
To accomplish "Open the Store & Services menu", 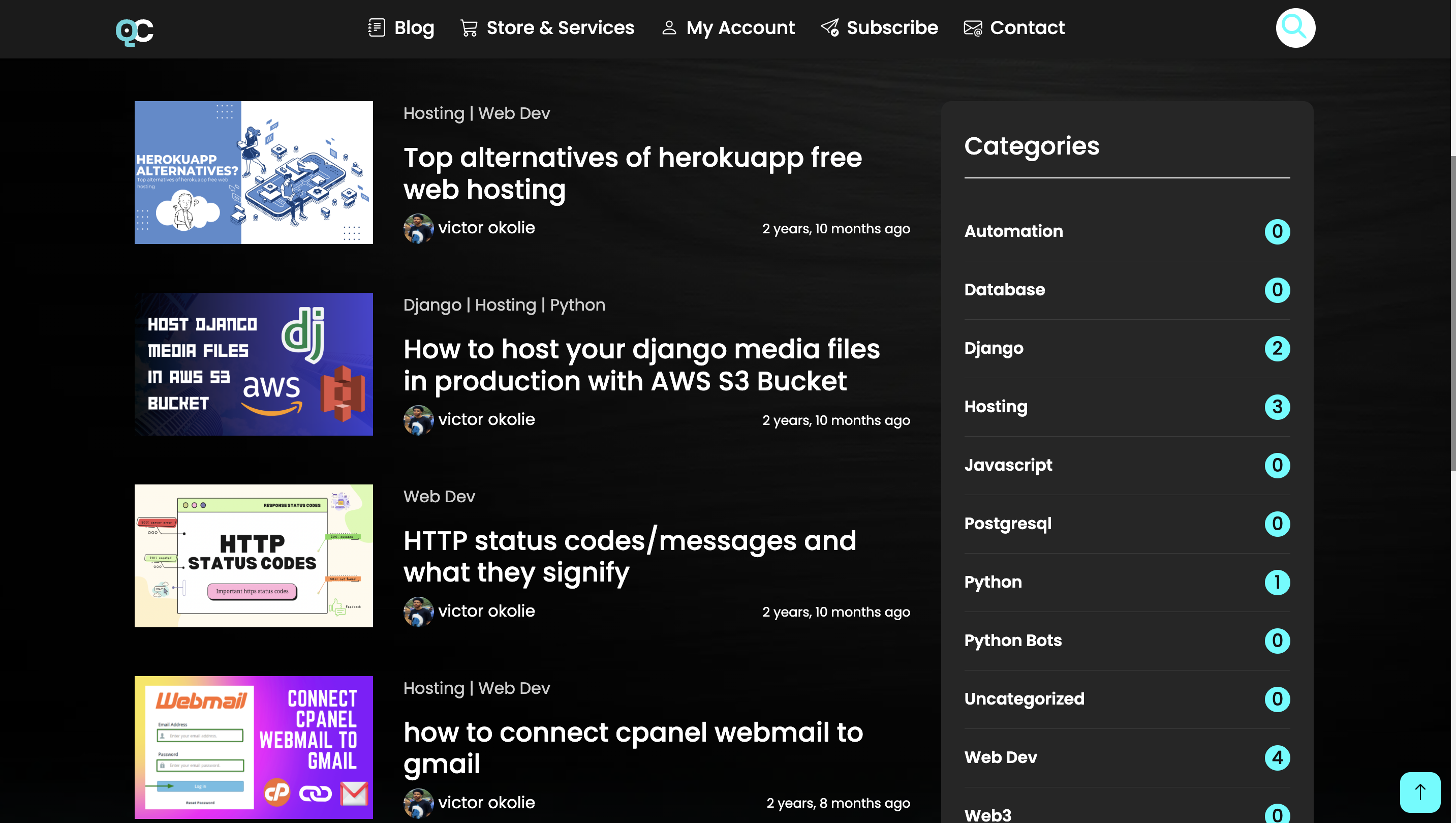I will 560,27.
